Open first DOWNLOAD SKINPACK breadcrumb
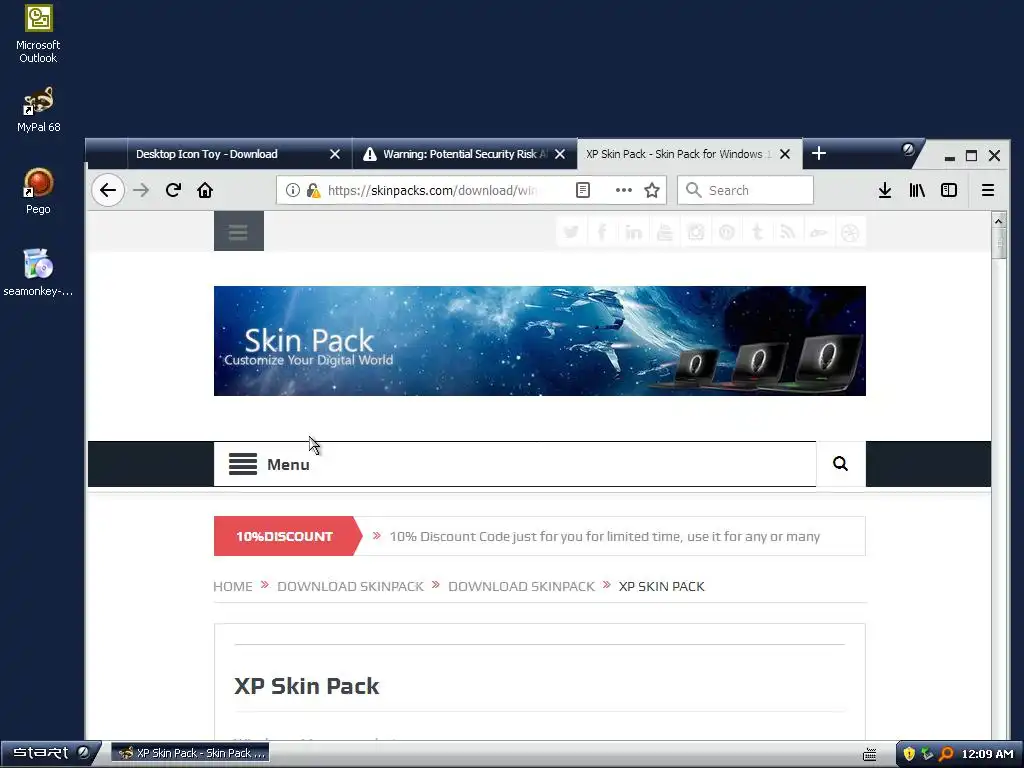This screenshot has width=1024, height=768. click(x=350, y=586)
